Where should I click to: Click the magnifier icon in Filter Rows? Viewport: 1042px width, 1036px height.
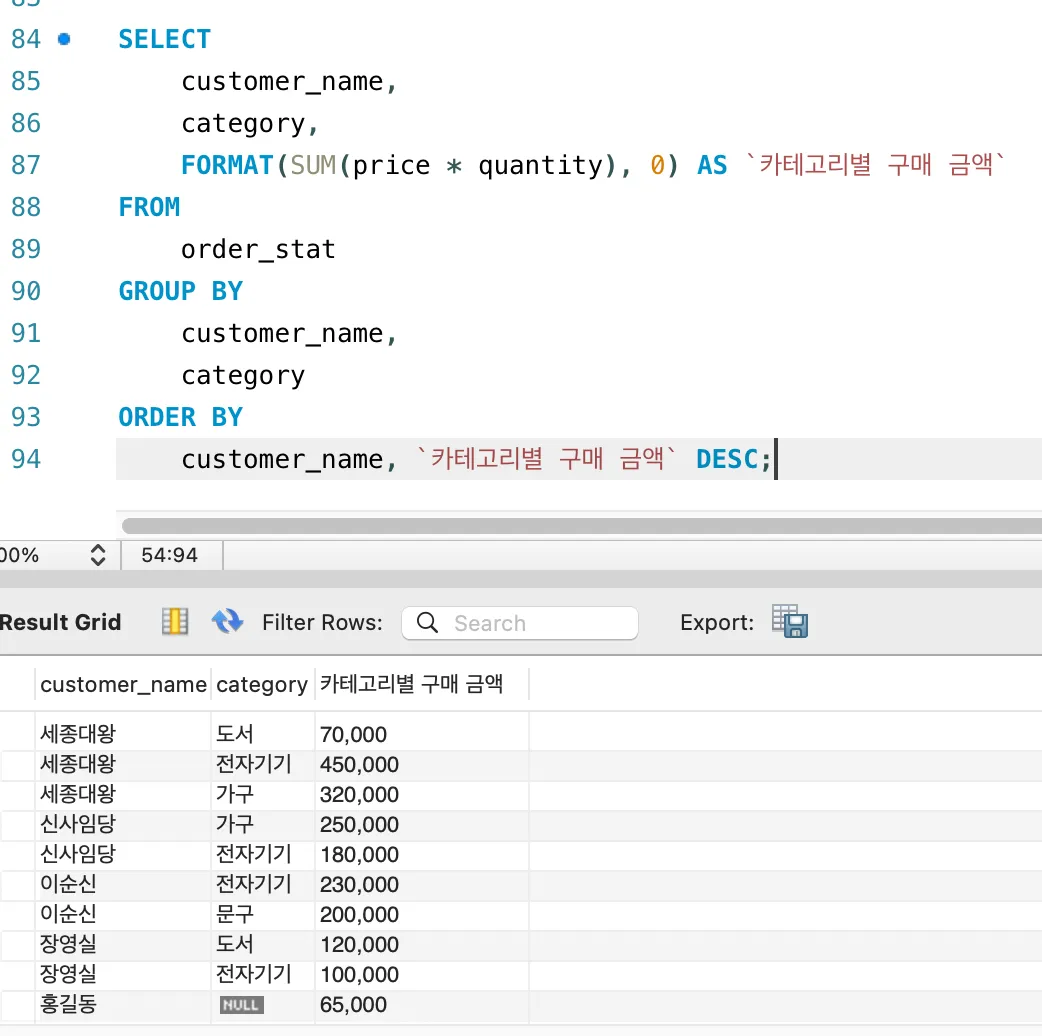tap(427, 623)
